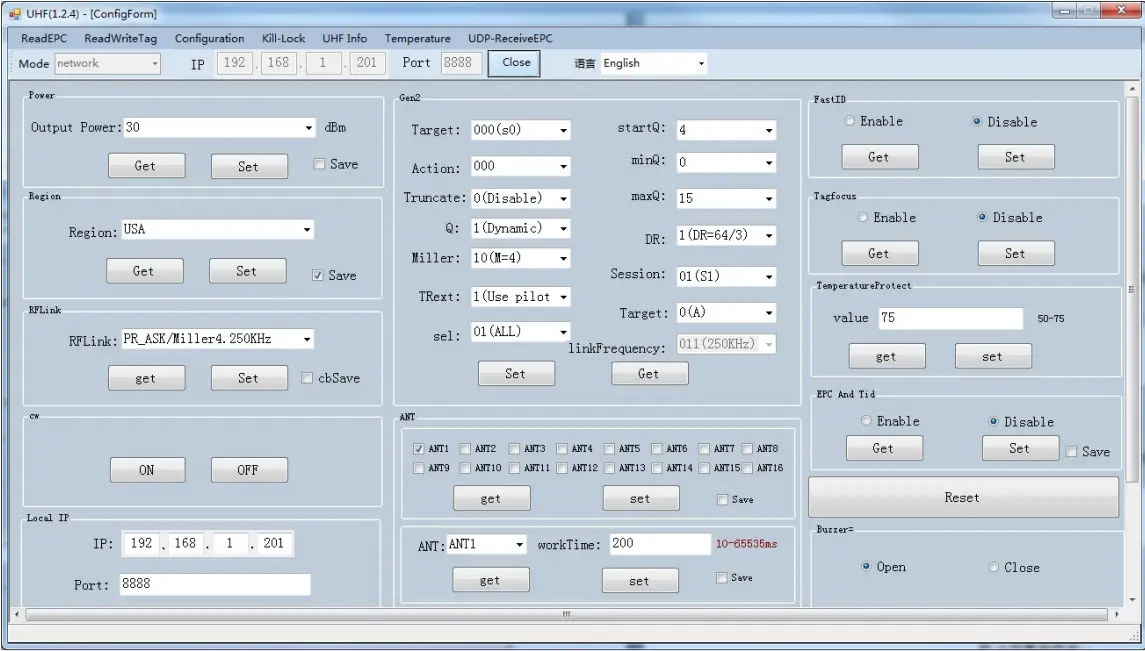Turn CW ON
The image size is (1145, 651).
pos(146,469)
